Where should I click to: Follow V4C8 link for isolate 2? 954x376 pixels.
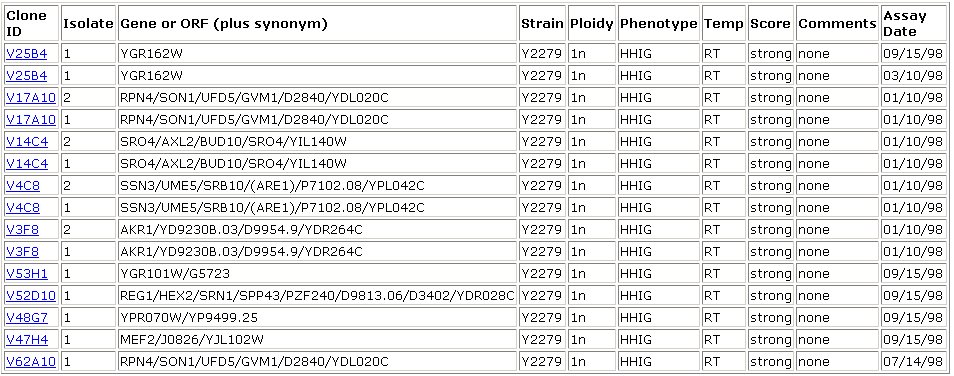[23, 186]
